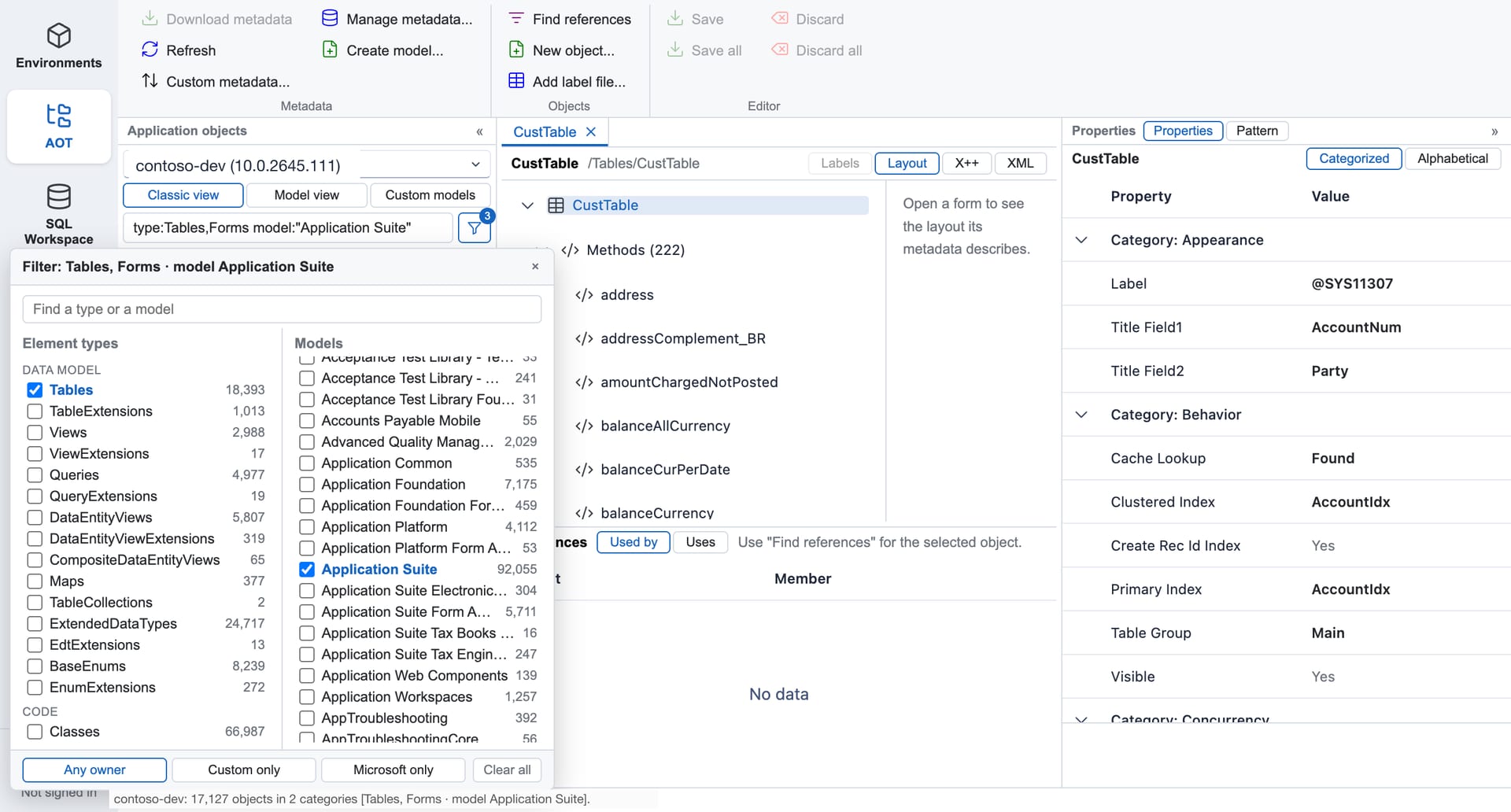Click the object search filter field

[288, 228]
